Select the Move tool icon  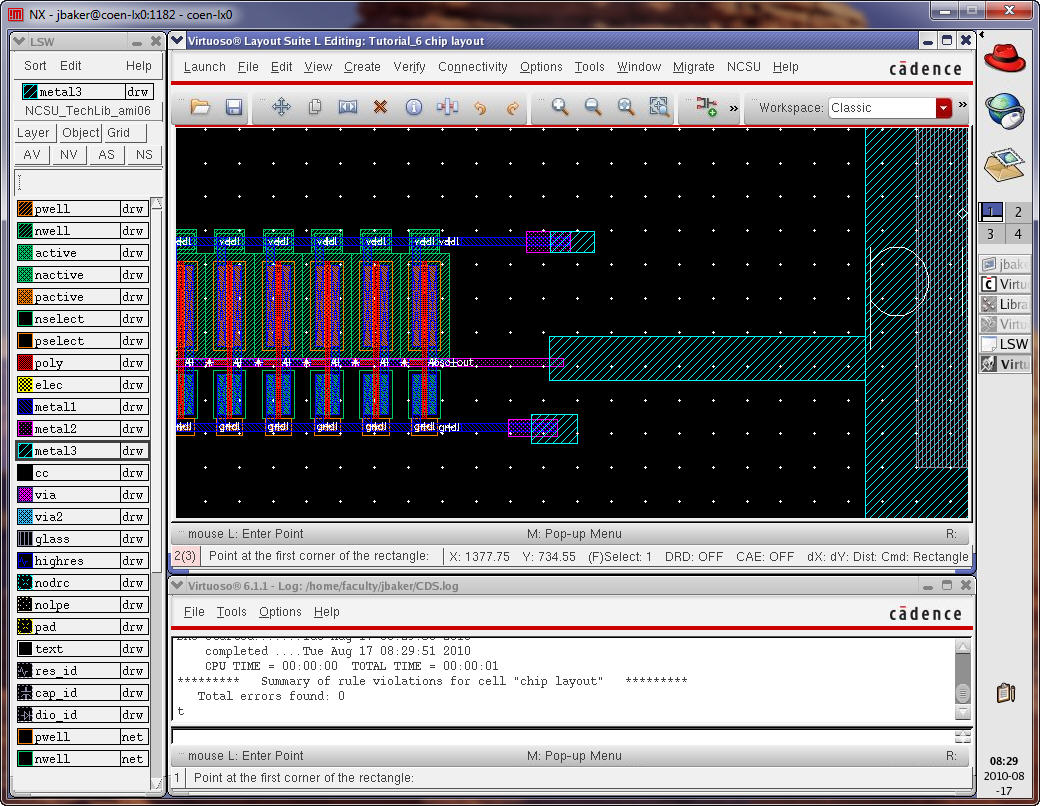[281, 107]
